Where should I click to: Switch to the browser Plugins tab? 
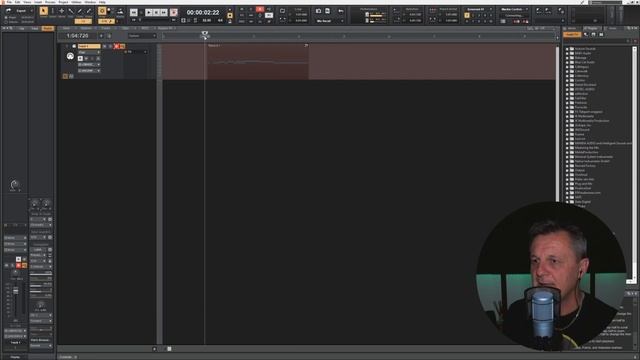pos(592,28)
